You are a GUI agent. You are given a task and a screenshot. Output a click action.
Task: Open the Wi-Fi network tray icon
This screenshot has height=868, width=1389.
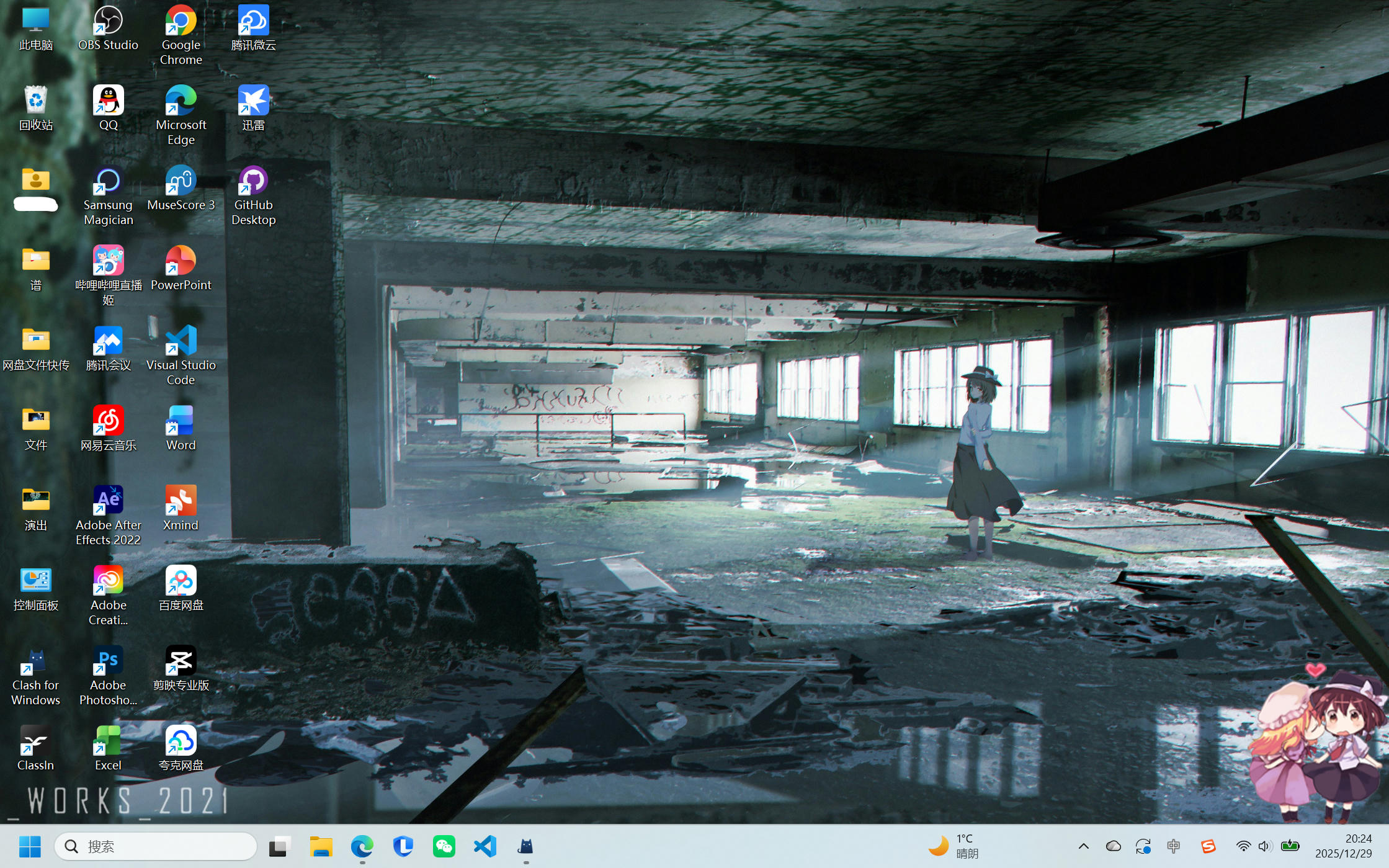1243,846
